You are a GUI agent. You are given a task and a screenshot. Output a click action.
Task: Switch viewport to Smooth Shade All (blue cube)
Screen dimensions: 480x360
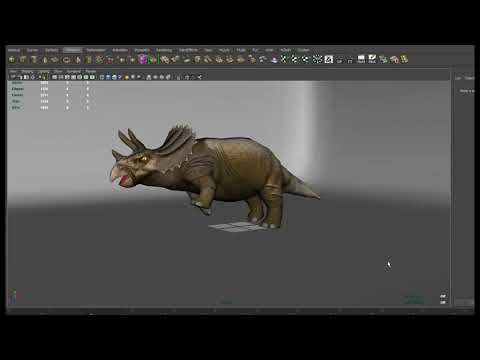pyautogui.click(x=108, y=77)
